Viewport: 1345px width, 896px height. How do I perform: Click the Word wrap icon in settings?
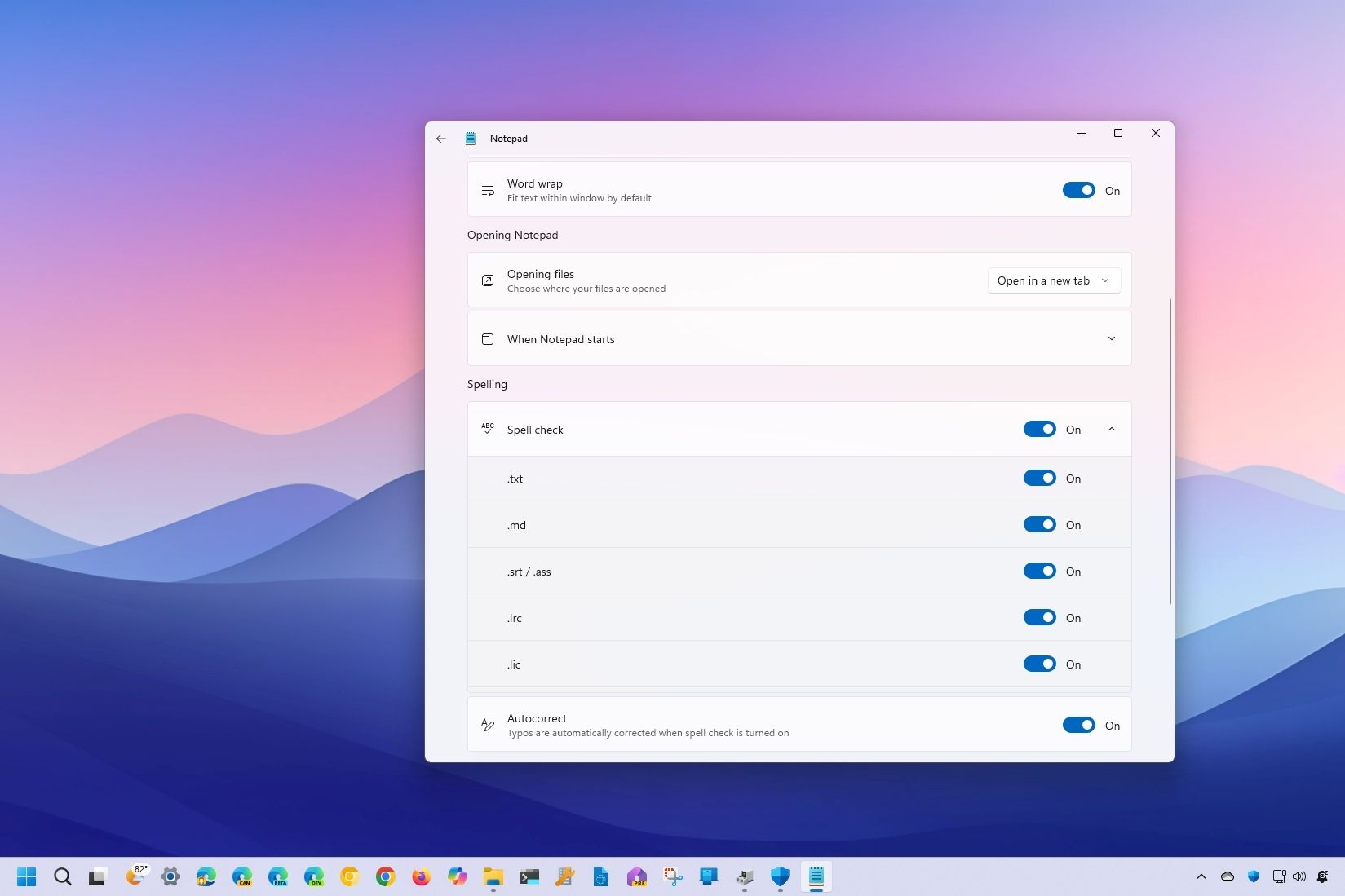pos(487,190)
